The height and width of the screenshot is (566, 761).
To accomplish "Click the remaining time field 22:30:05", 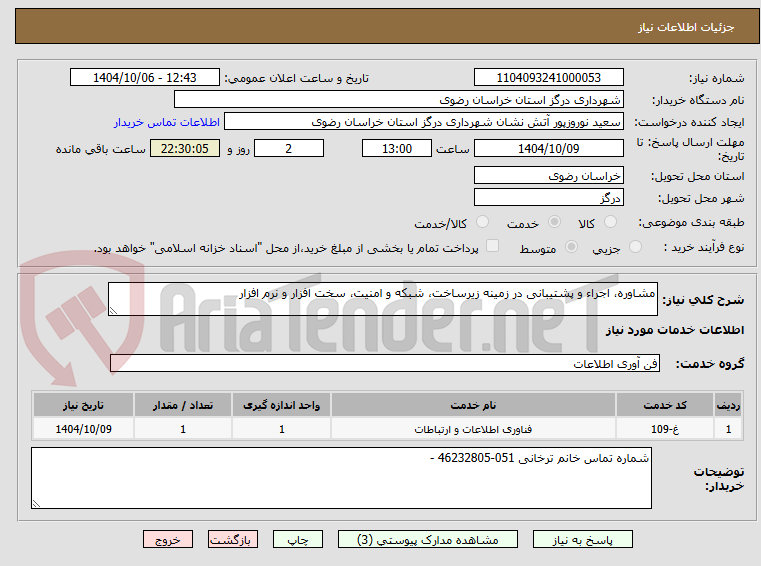I will tap(185, 149).
